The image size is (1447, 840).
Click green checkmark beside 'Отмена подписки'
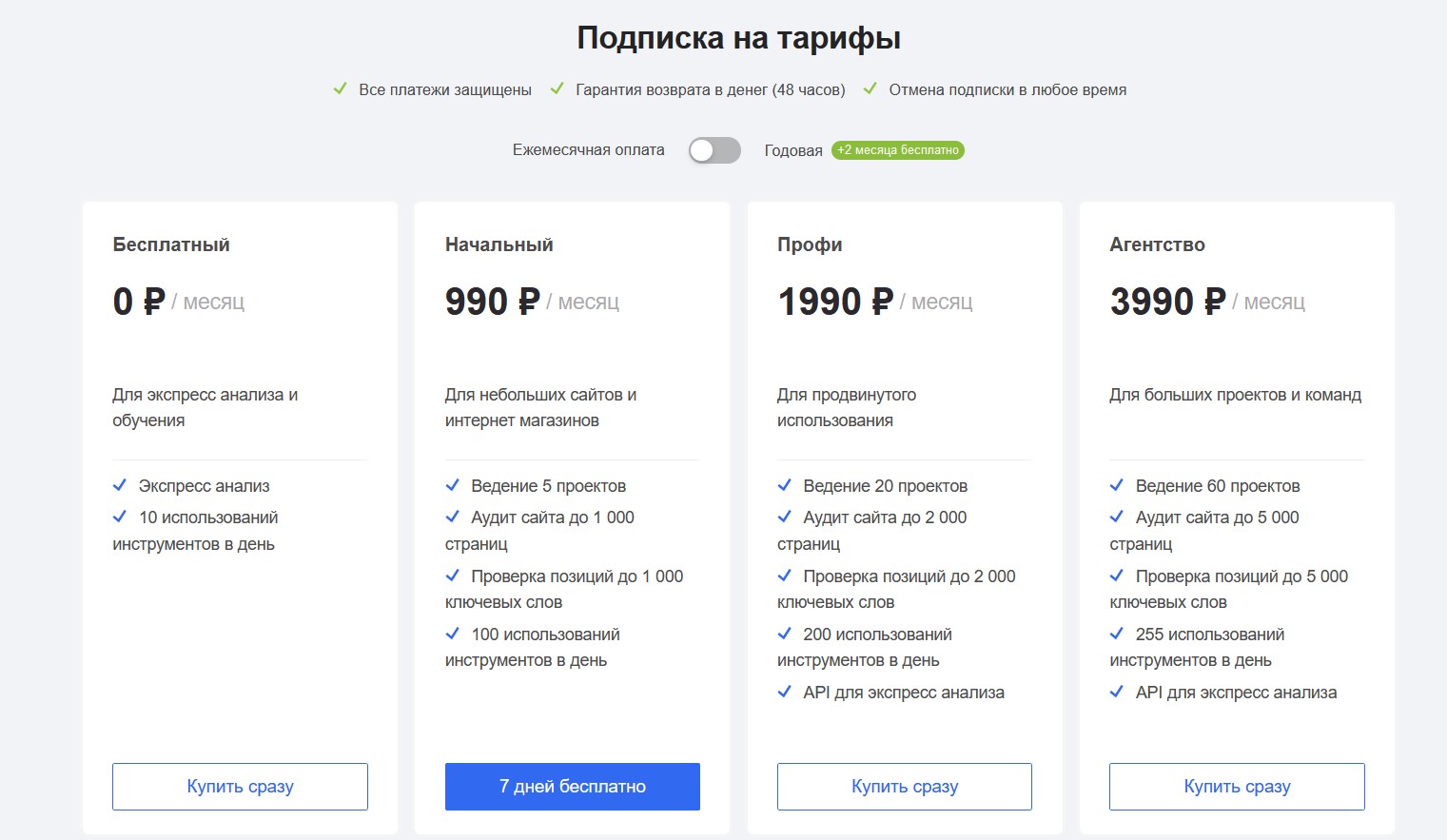click(x=870, y=89)
